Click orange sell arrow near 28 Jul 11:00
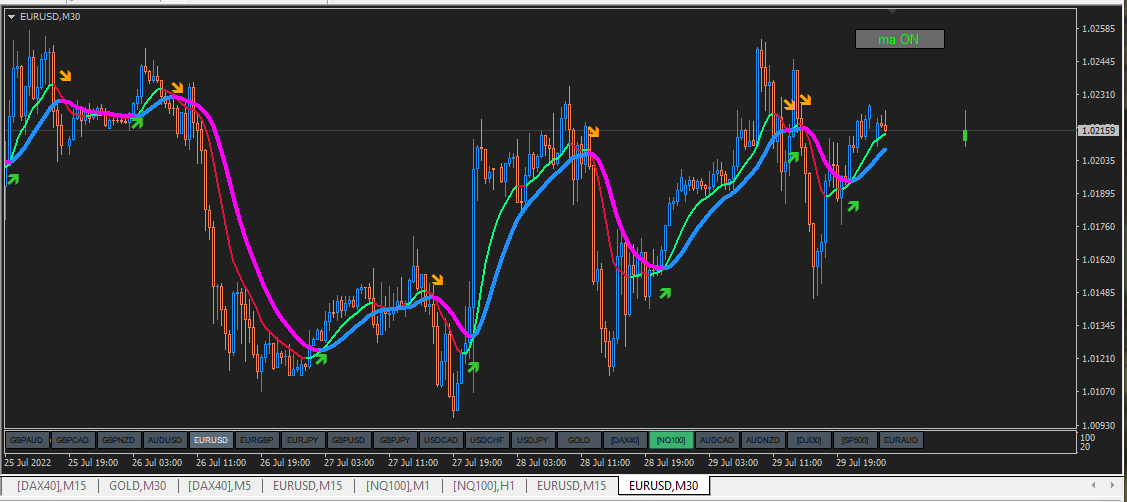This screenshot has height=502, width=1127. [592, 131]
